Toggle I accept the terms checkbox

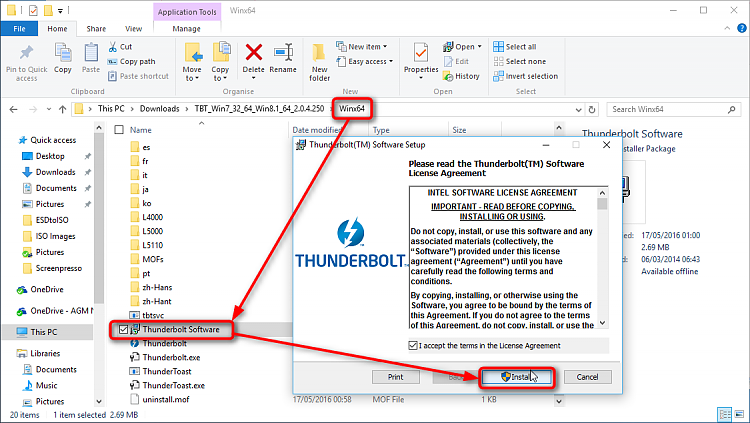(413, 345)
